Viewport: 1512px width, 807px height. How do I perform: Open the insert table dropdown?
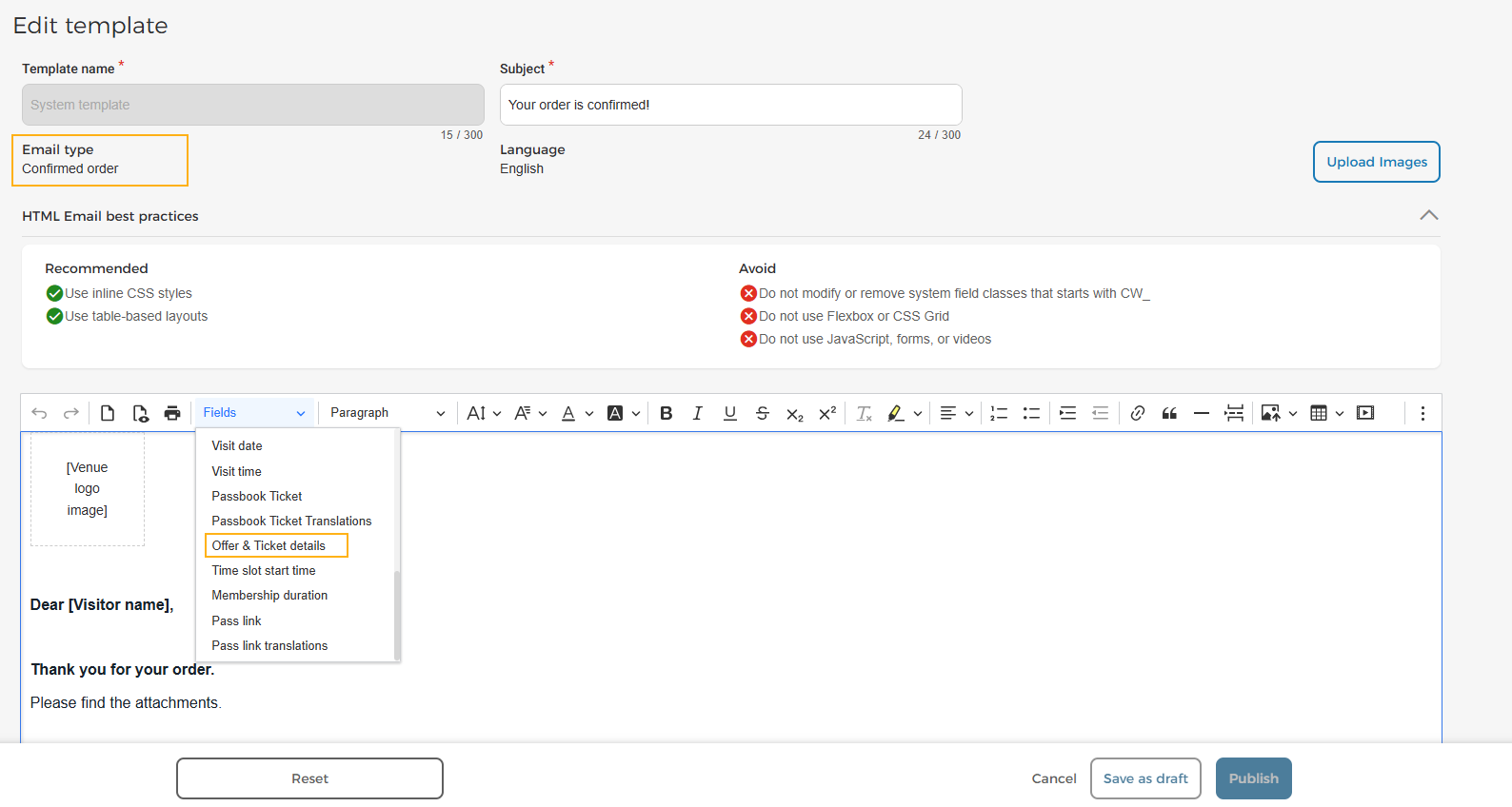coord(1327,413)
